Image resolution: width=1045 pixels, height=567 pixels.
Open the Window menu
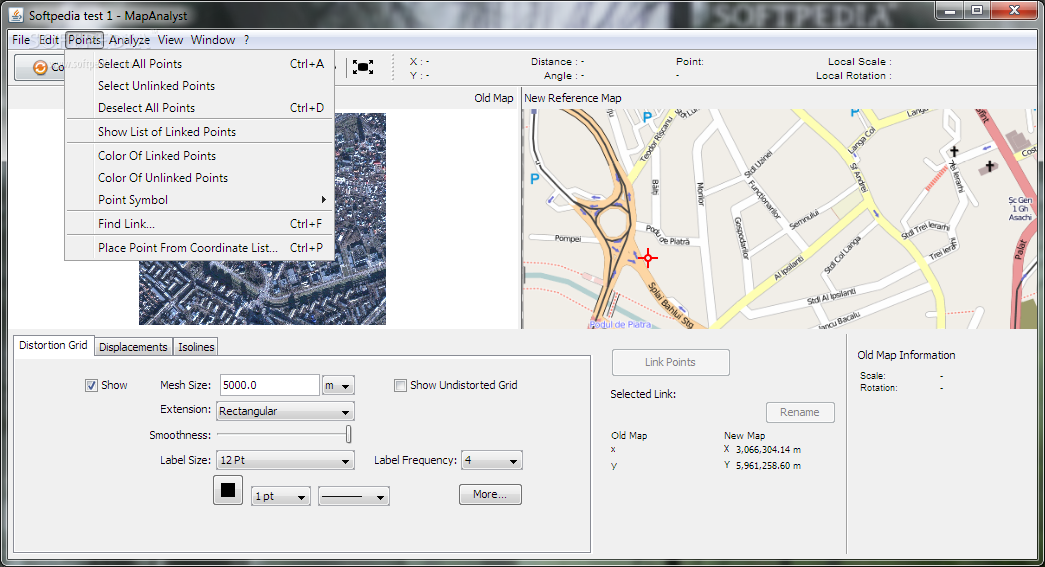tap(213, 40)
